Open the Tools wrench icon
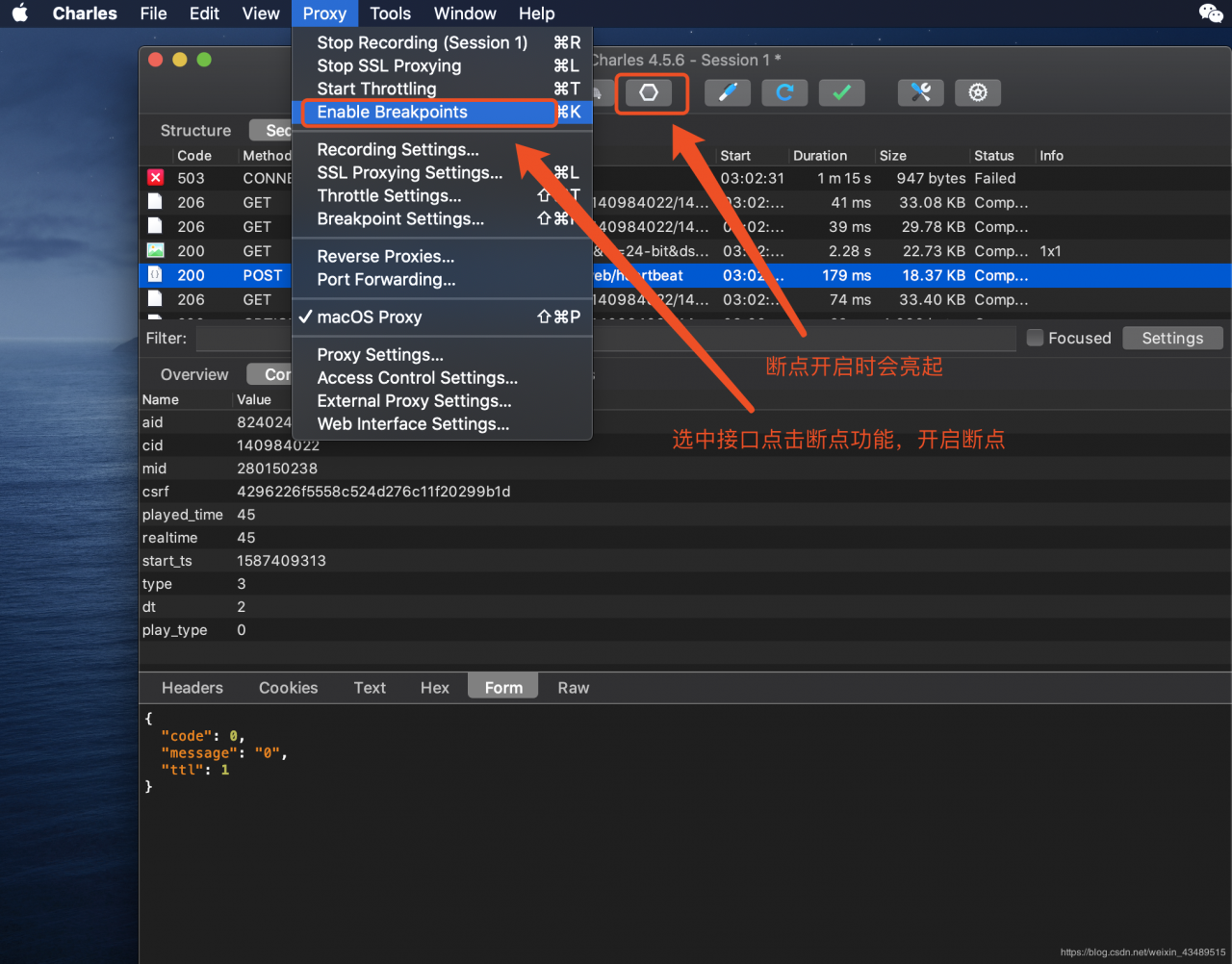Image resolution: width=1232 pixels, height=964 pixels. coord(920,92)
